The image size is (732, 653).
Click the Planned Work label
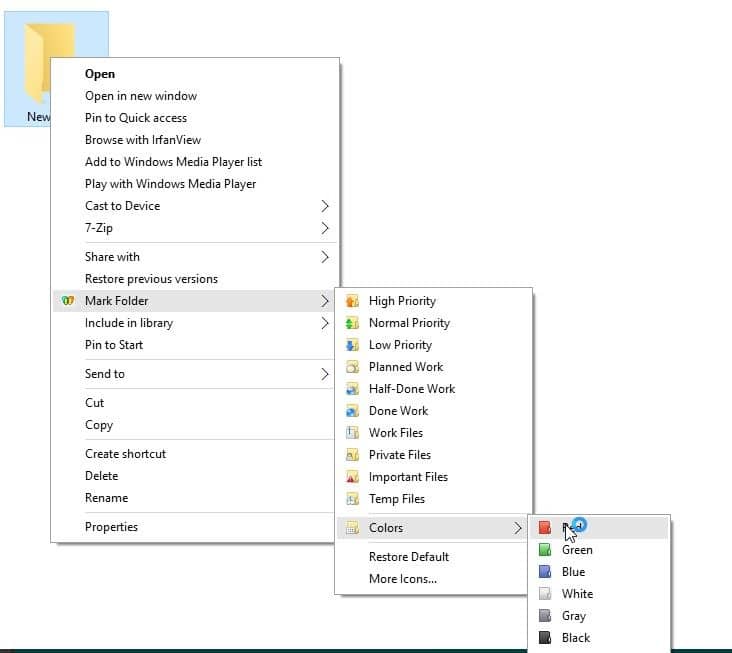(406, 367)
